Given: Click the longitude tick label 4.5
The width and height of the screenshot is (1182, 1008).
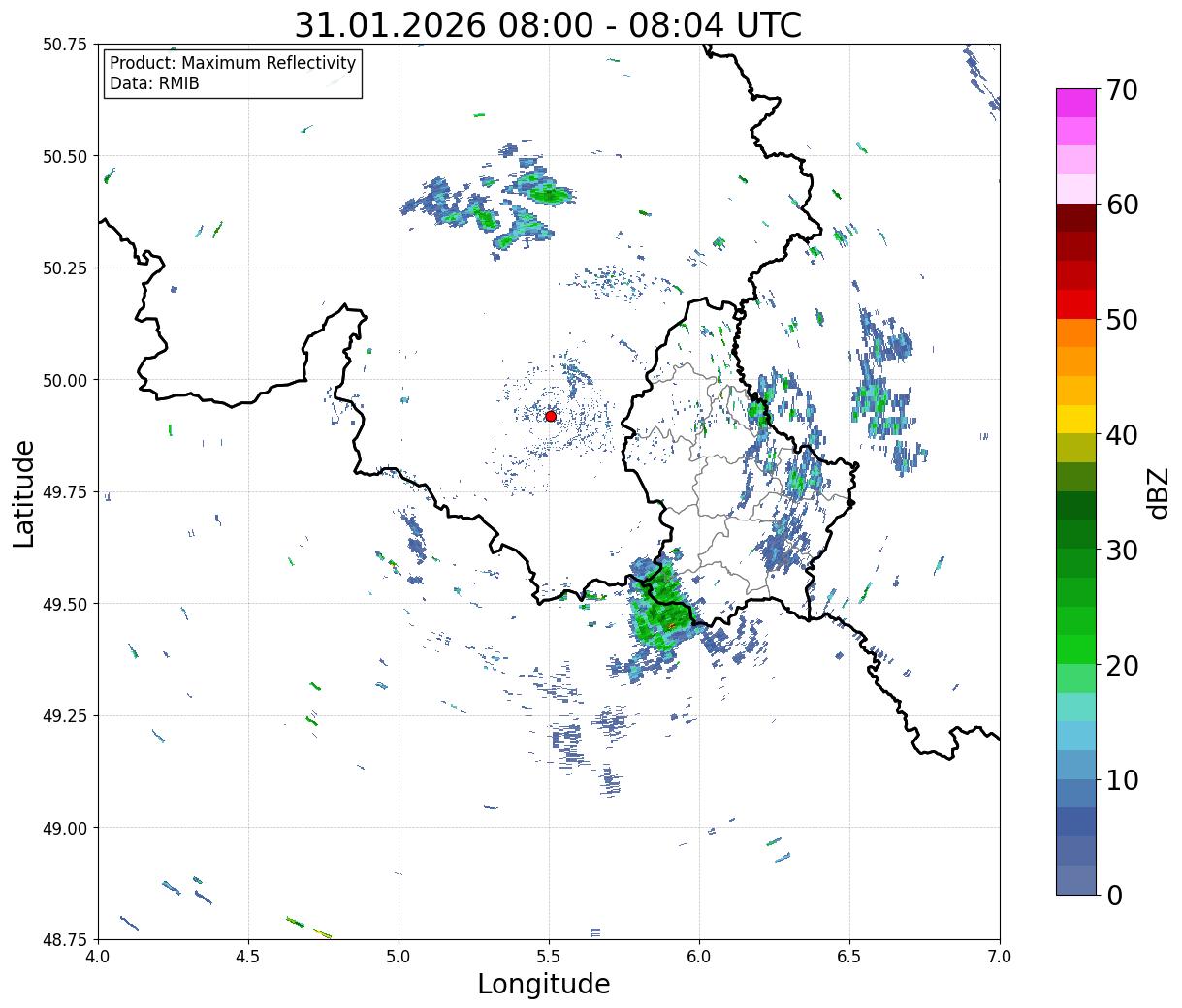Looking at the screenshot, I should point(248,957).
